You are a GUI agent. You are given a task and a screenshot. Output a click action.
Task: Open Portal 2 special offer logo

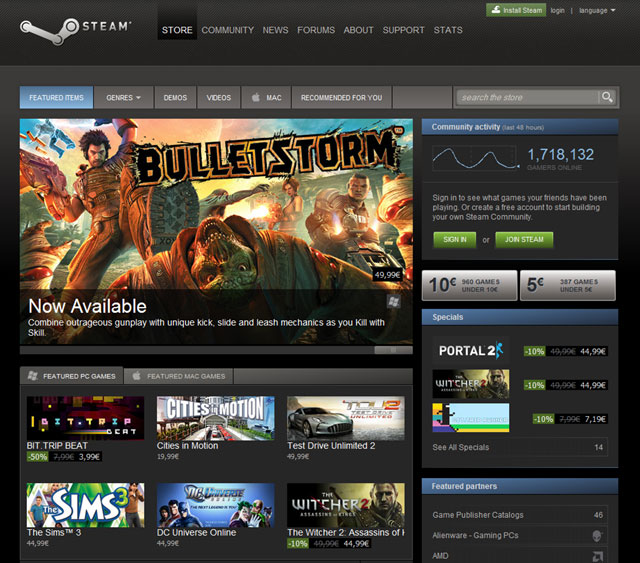(471, 350)
